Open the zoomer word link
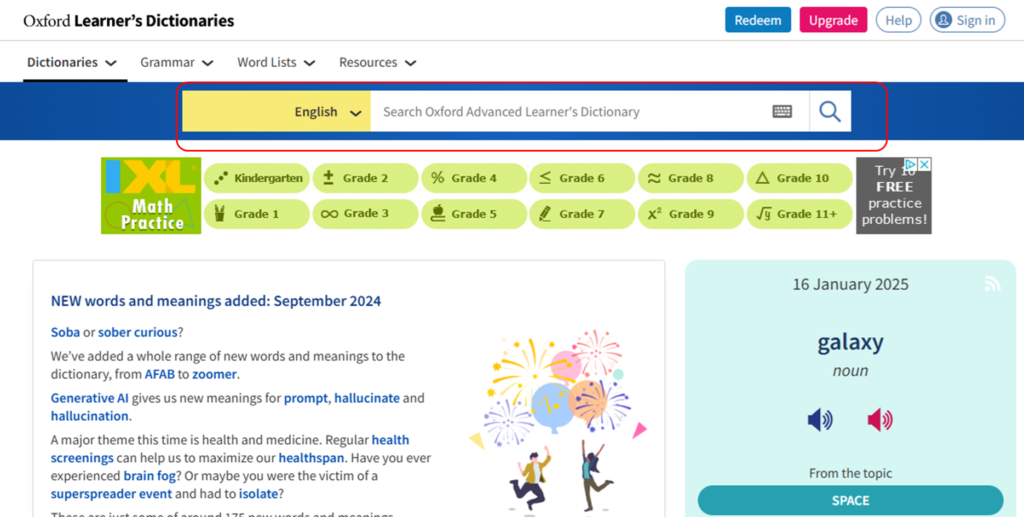 pyautogui.click(x=214, y=375)
